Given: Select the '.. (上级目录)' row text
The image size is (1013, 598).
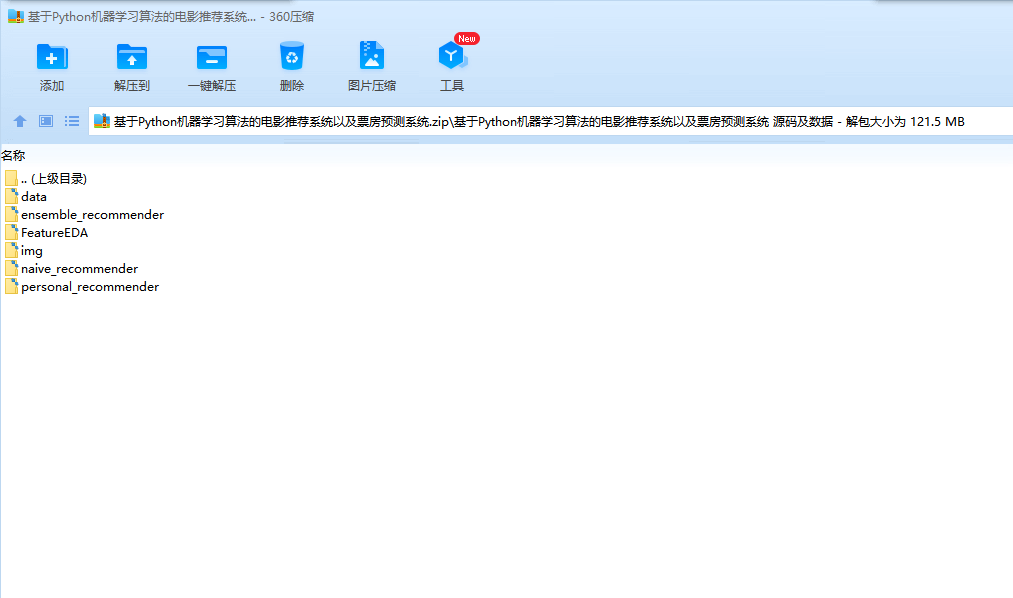Looking at the screenshot, I should [x=54, y=179].
